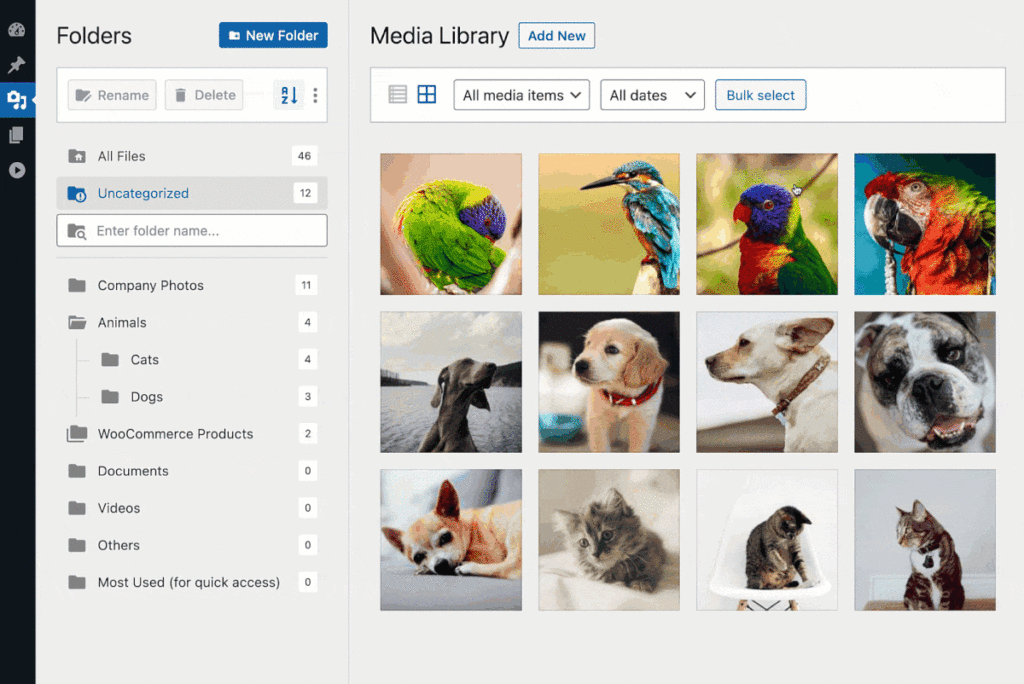The width and height of the screenshot is (1024, 684).
Task: Open the All dates dropdown
Action: [x=652, y=95]
